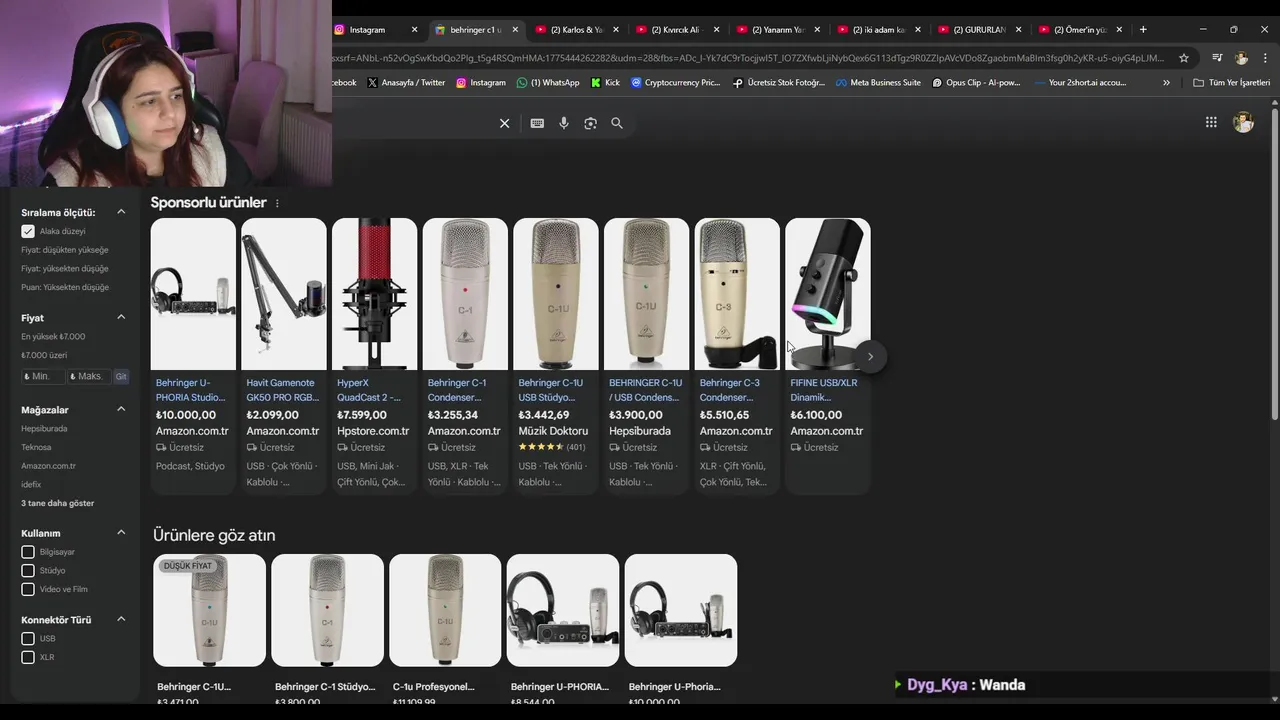Open the (1) WhatsApp bookmark

click(x=548, y=83)
